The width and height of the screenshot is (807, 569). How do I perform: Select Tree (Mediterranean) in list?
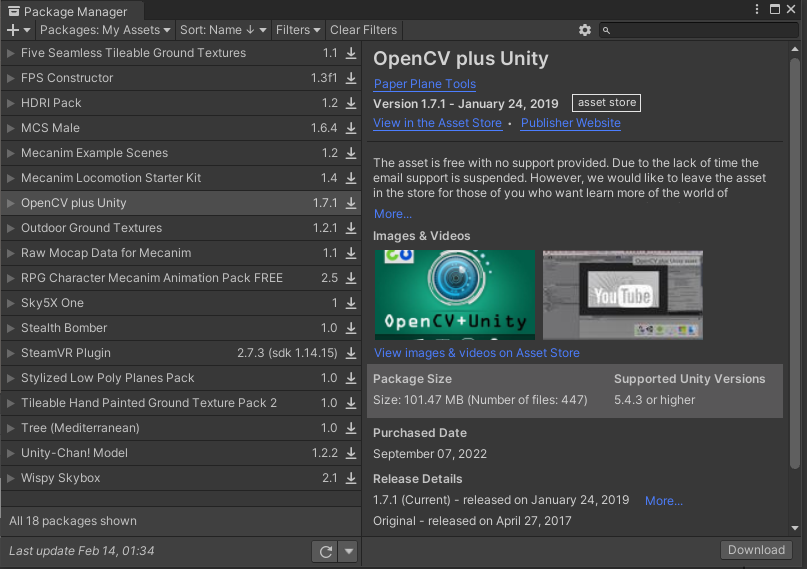coord(181,428)
